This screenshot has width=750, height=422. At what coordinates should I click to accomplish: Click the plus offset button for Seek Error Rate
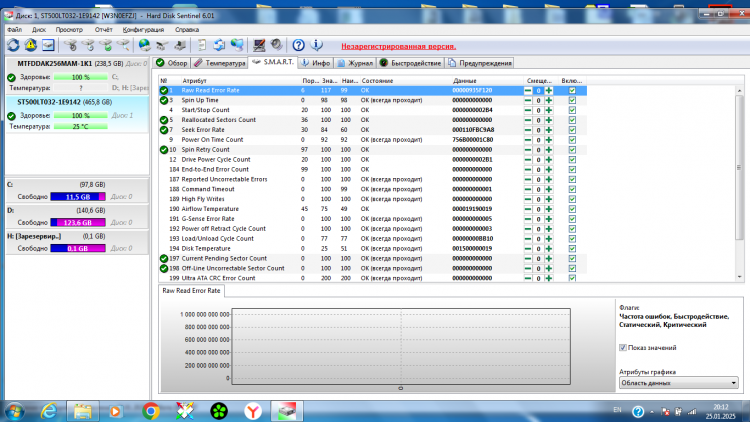coord(549,130)
